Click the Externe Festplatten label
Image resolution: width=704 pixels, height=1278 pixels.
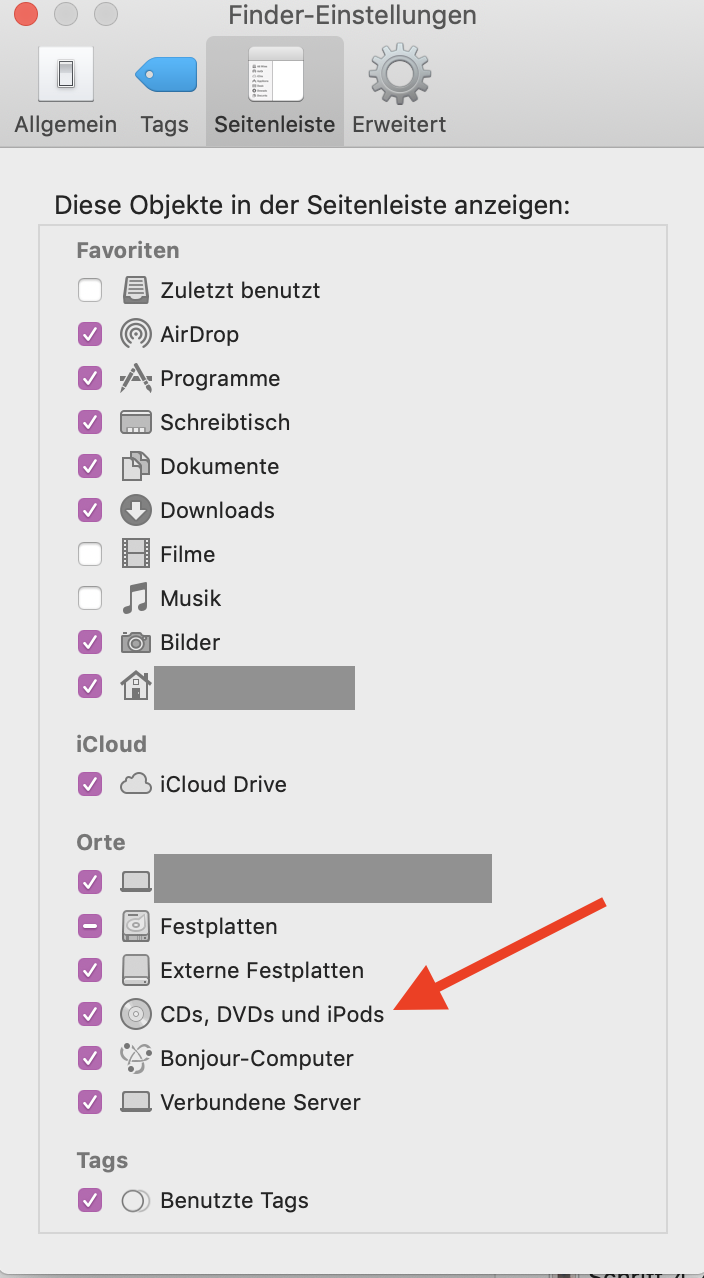(x=262, y=970)
